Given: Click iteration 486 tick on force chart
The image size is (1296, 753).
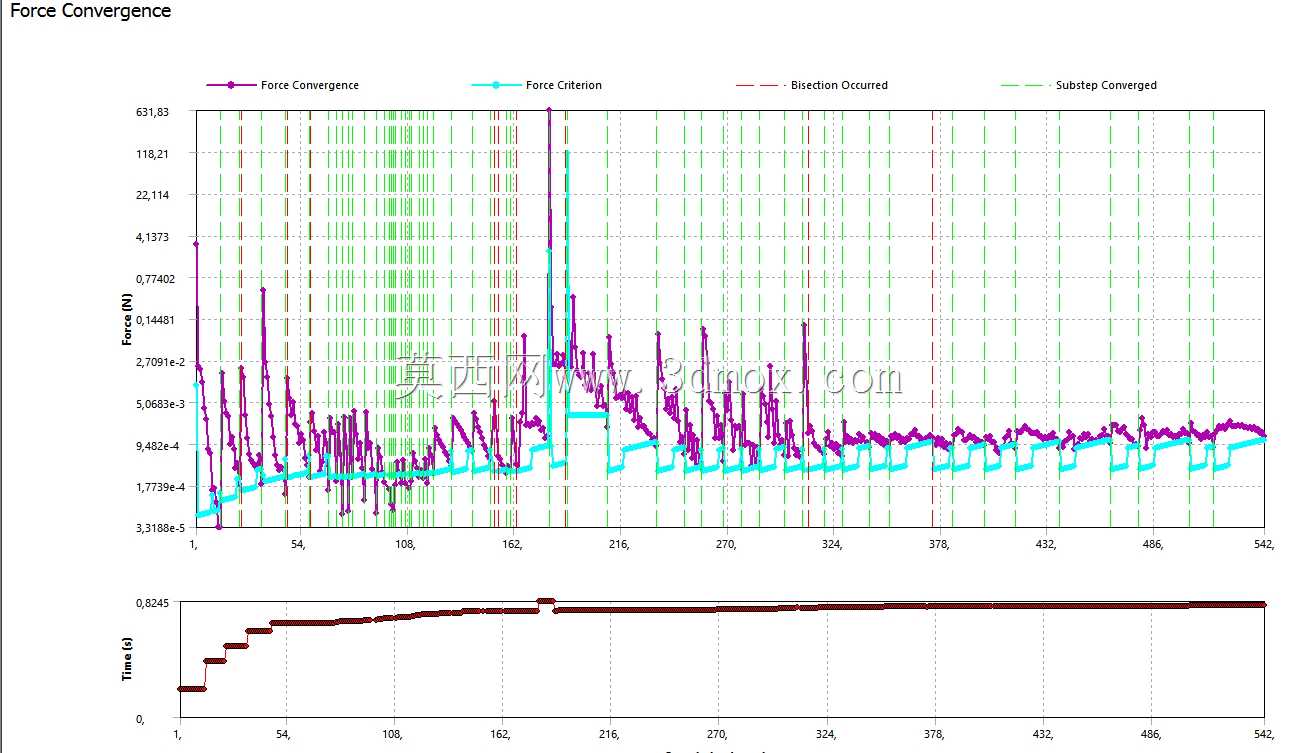Looking at the screenshot, I should pyautogui.click(x=1153, y=544).
